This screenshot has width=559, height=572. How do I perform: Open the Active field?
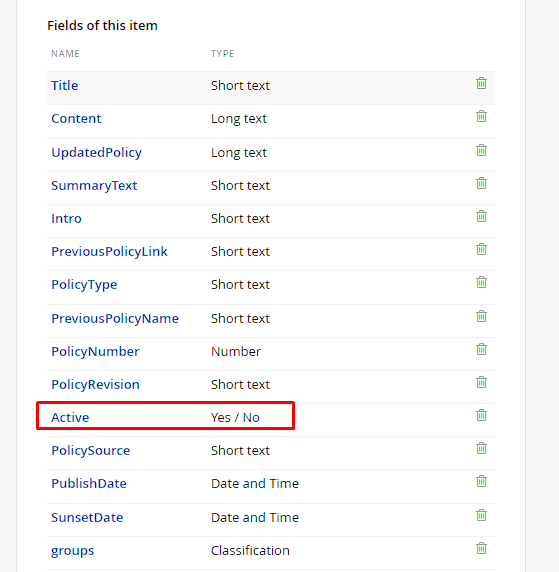tap(70, 417)
